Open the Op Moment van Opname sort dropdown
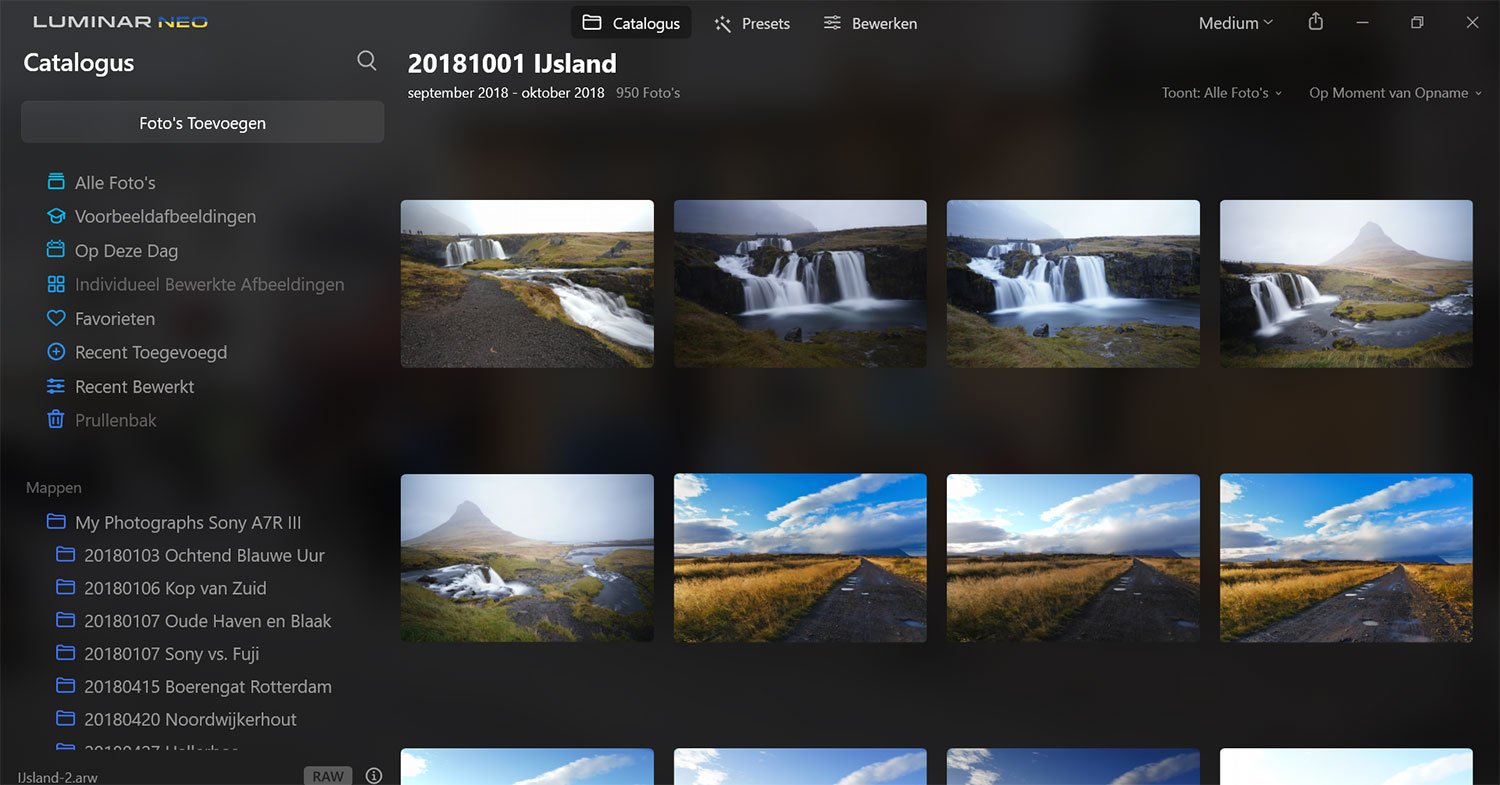This screenshot has height=785, width=1500. (x=1395, y=93)
